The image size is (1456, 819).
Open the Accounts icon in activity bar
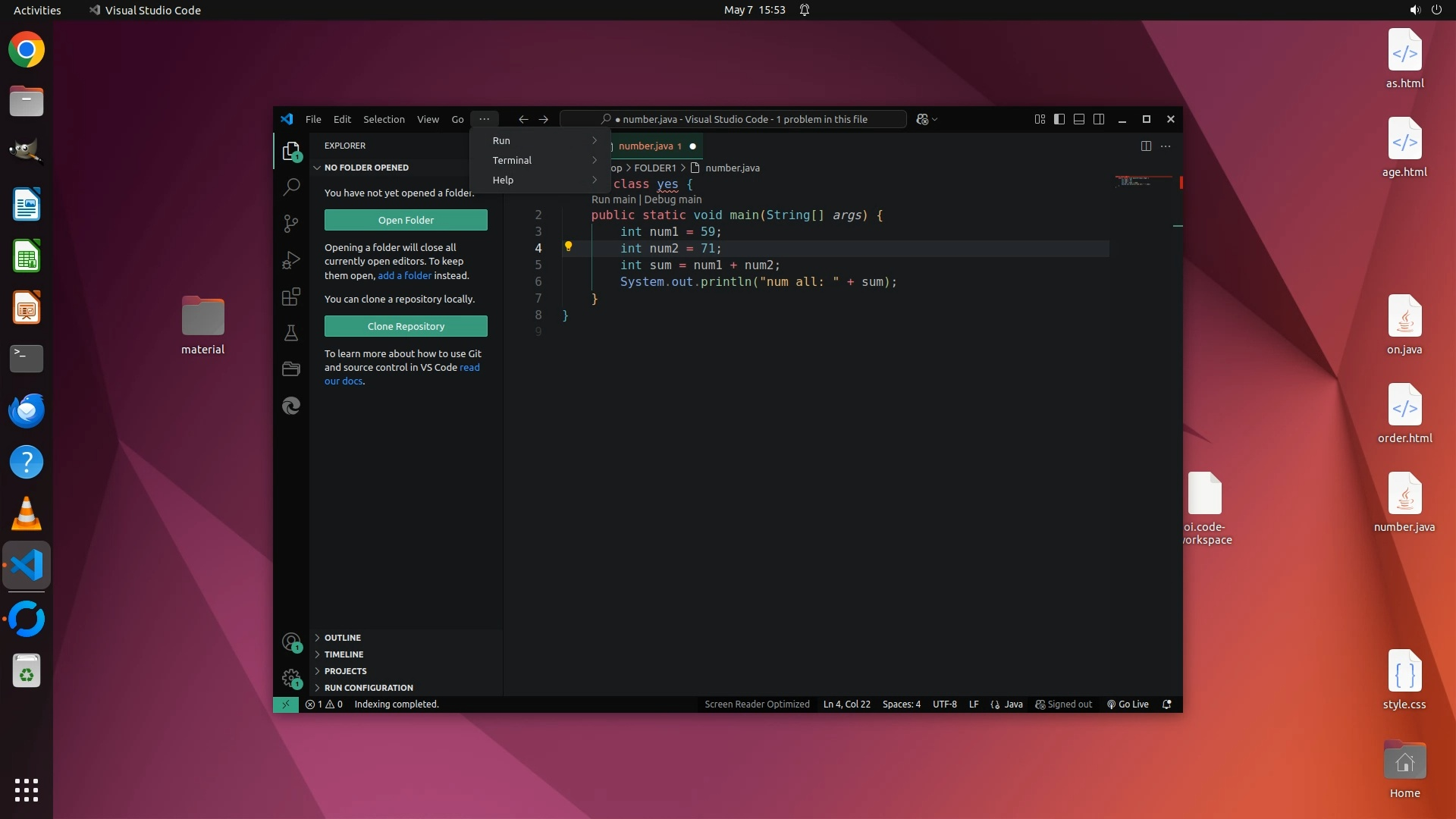coord(290,642)
